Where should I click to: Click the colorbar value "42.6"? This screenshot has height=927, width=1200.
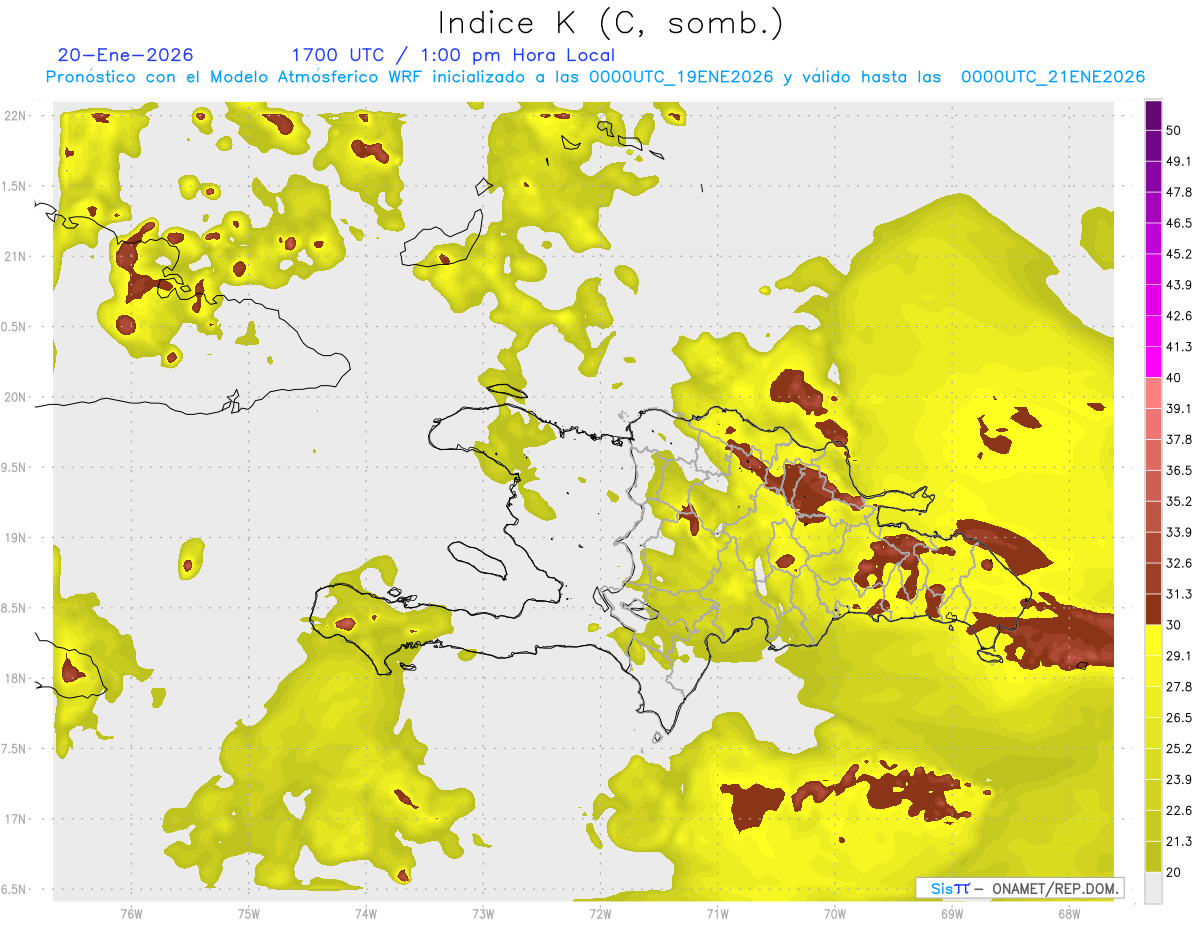(x=1179, y=316)
